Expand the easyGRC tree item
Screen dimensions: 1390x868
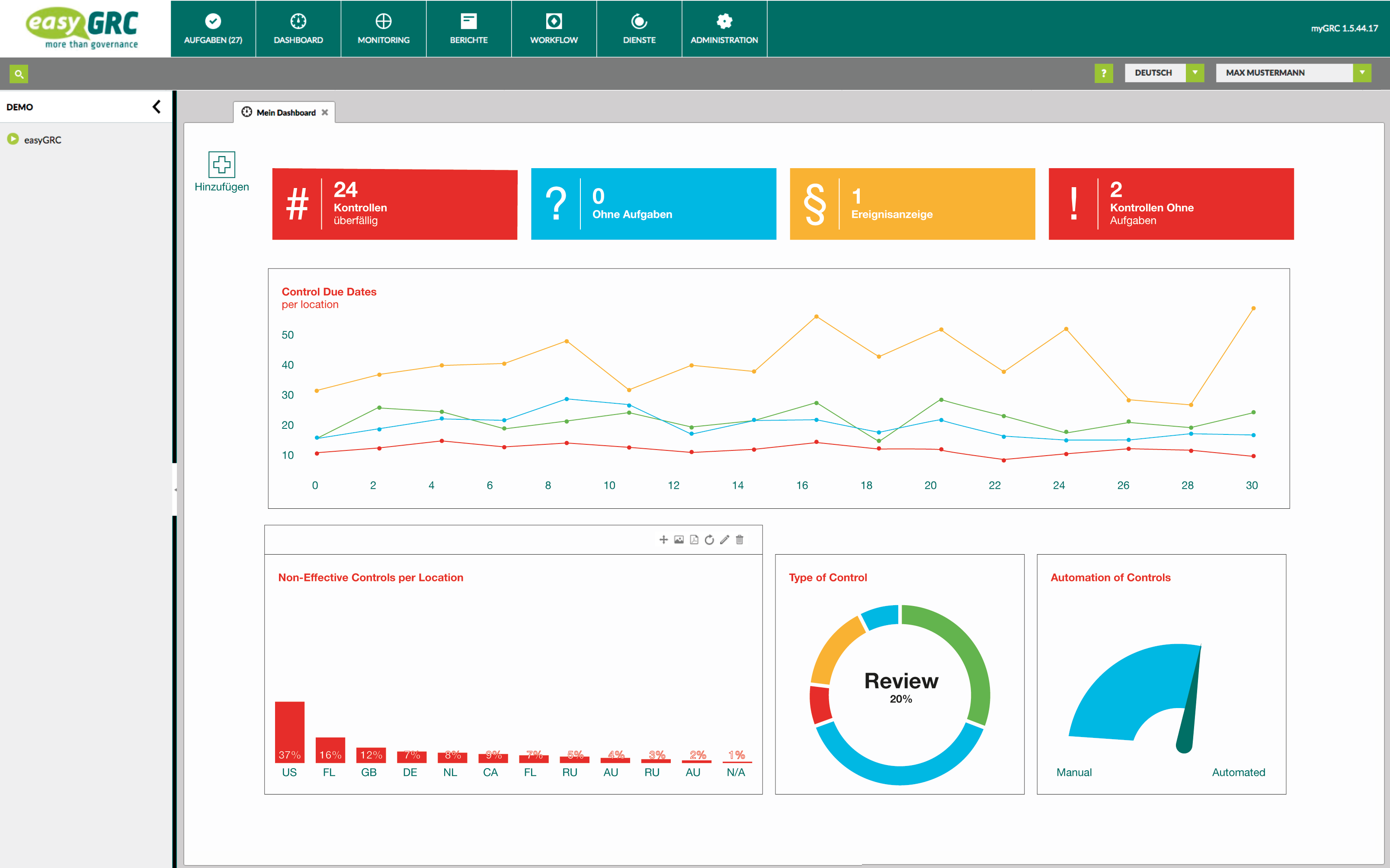click(14, 139)
